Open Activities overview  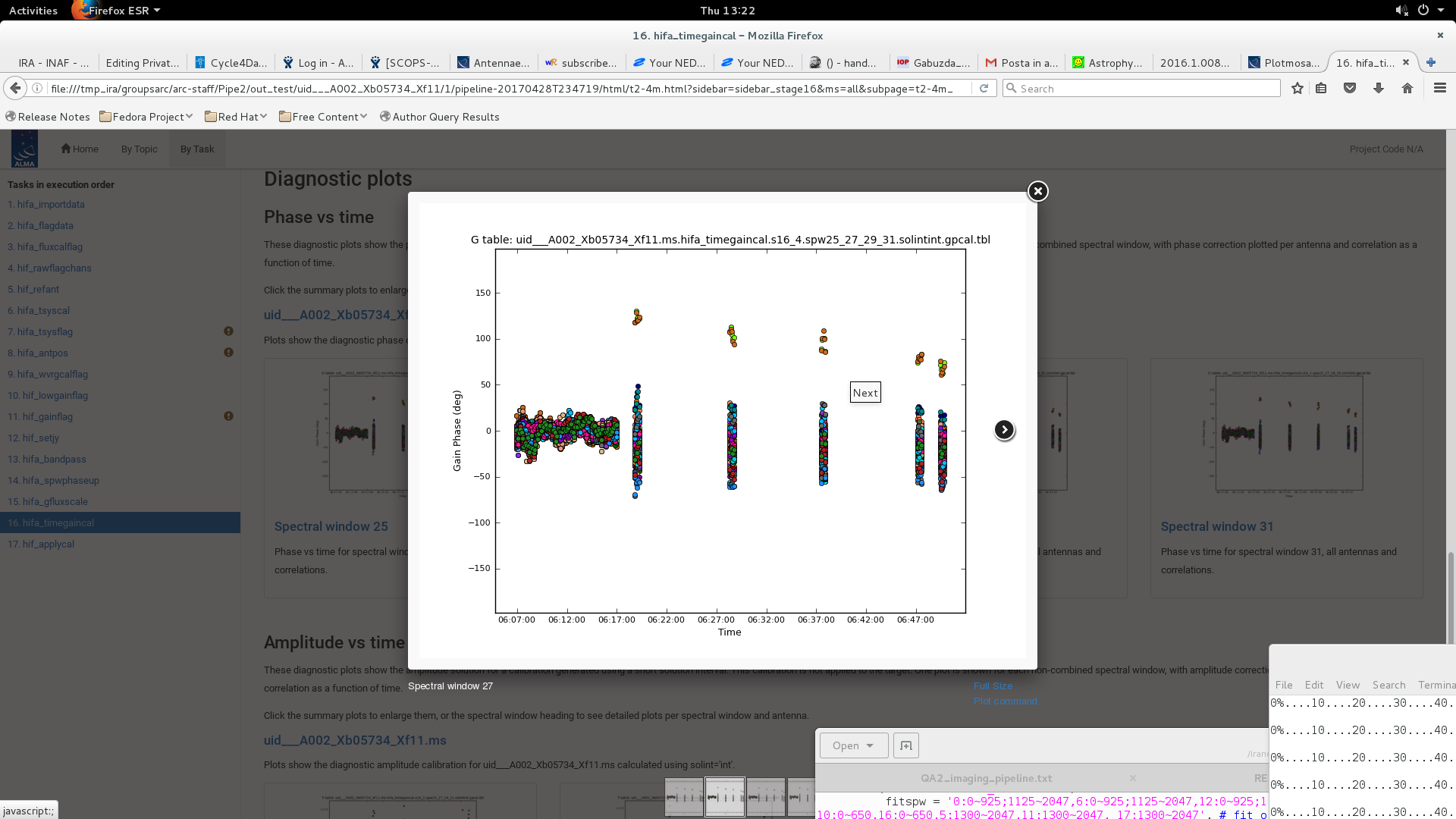point(33,10)
